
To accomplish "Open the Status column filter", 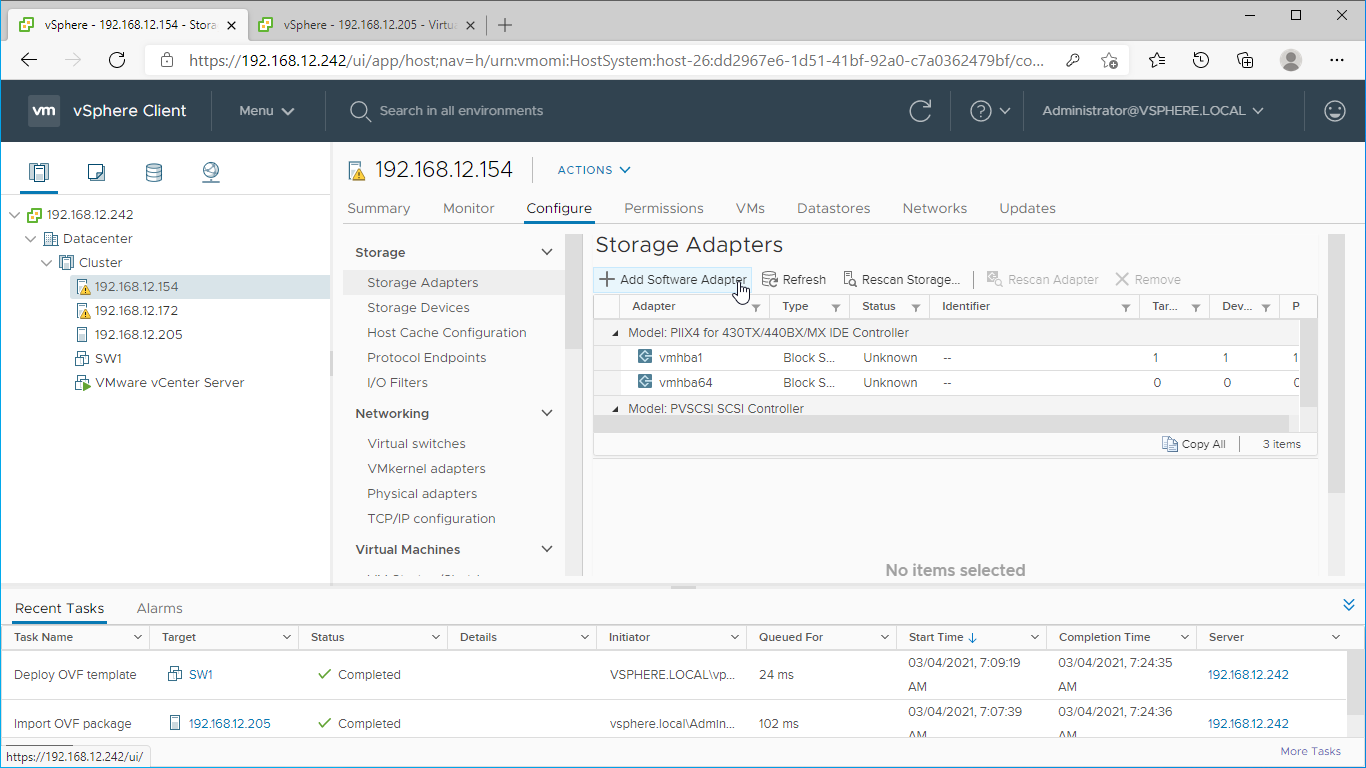I will [x=916, y=308].
